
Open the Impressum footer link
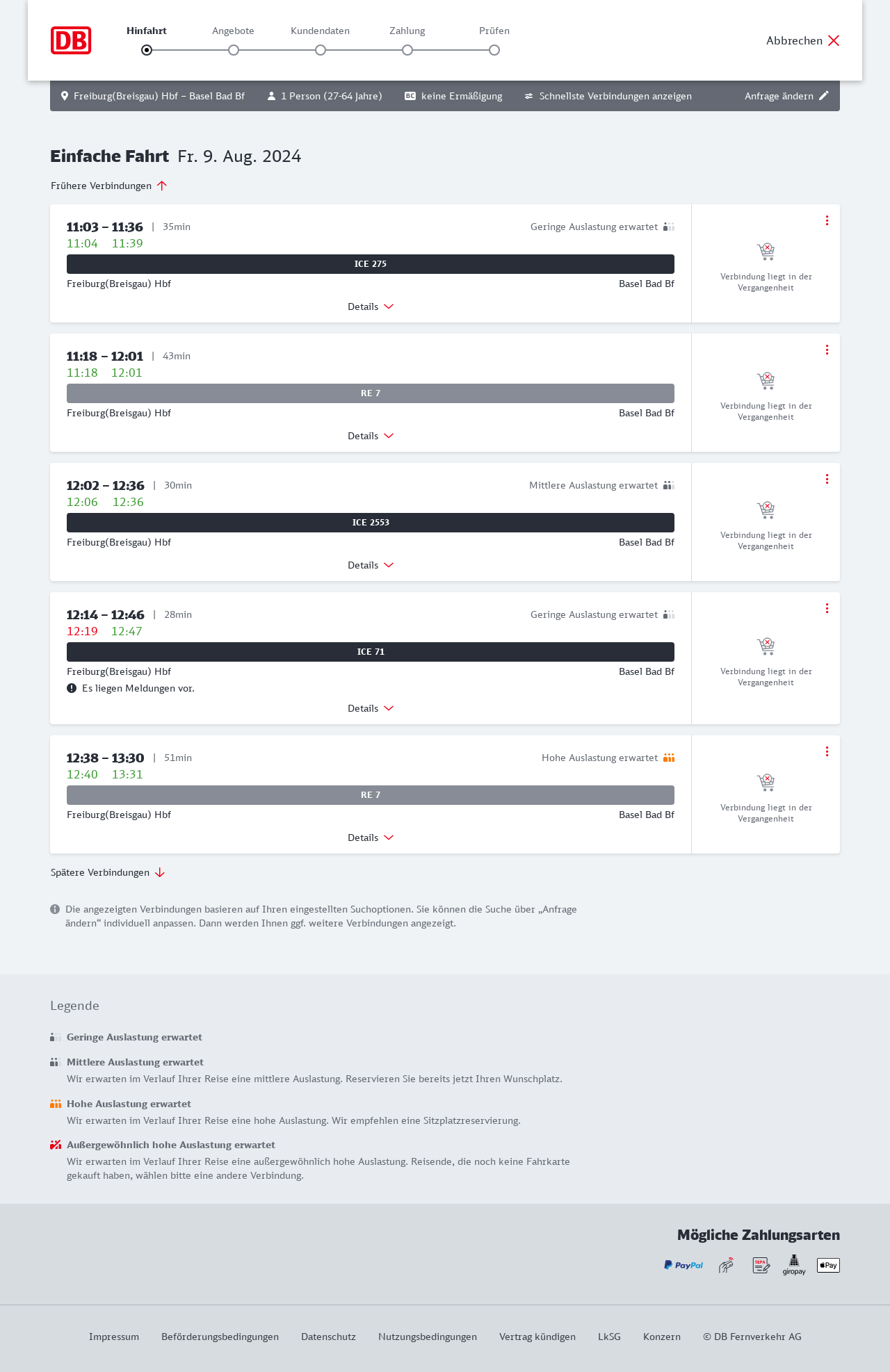point(114,1337)
